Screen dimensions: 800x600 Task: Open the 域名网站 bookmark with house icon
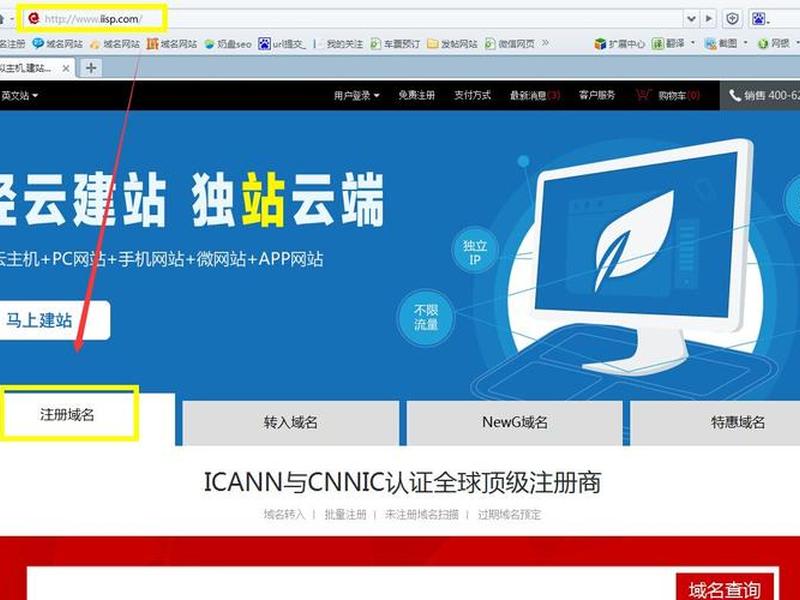114,44
